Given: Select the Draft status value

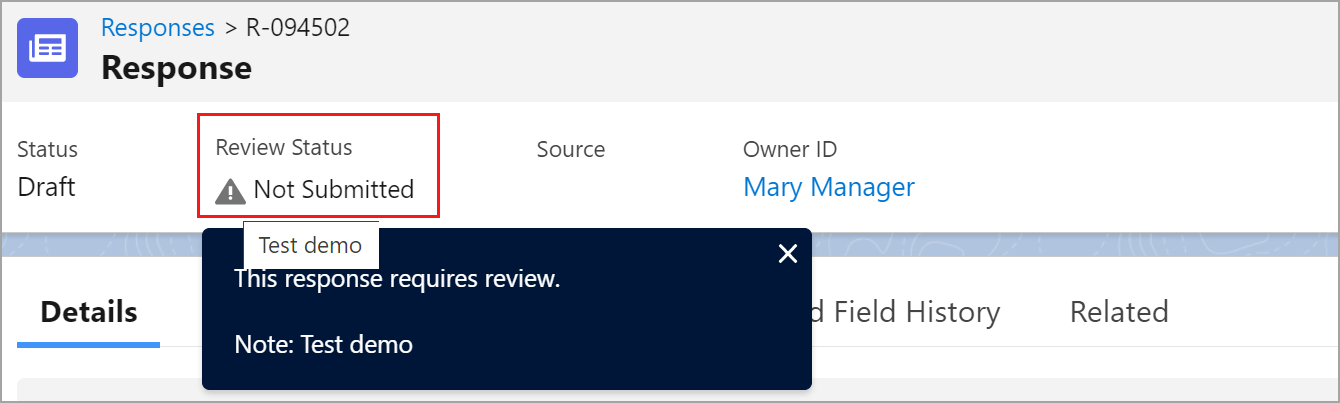Looking at the screenshot, I should [x=46, y=187].
